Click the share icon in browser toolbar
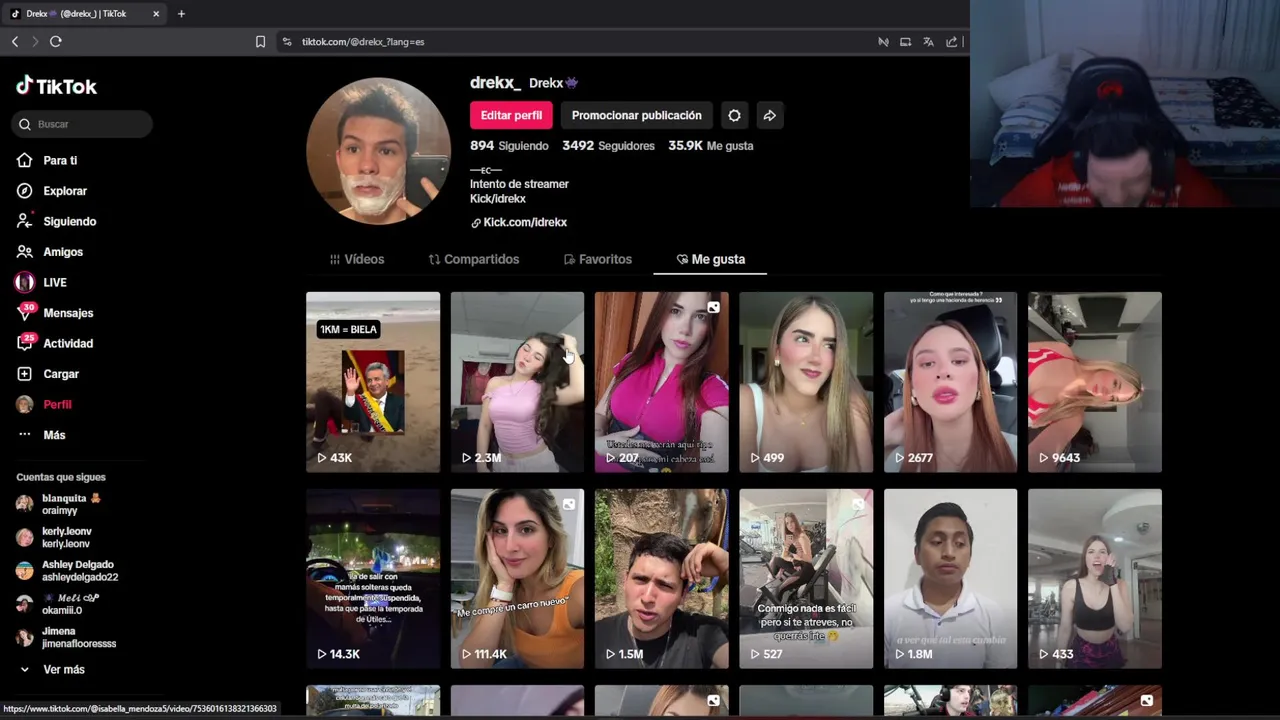Image resolution: width=1280 pixels, height=720 pixels. [951, 42]
